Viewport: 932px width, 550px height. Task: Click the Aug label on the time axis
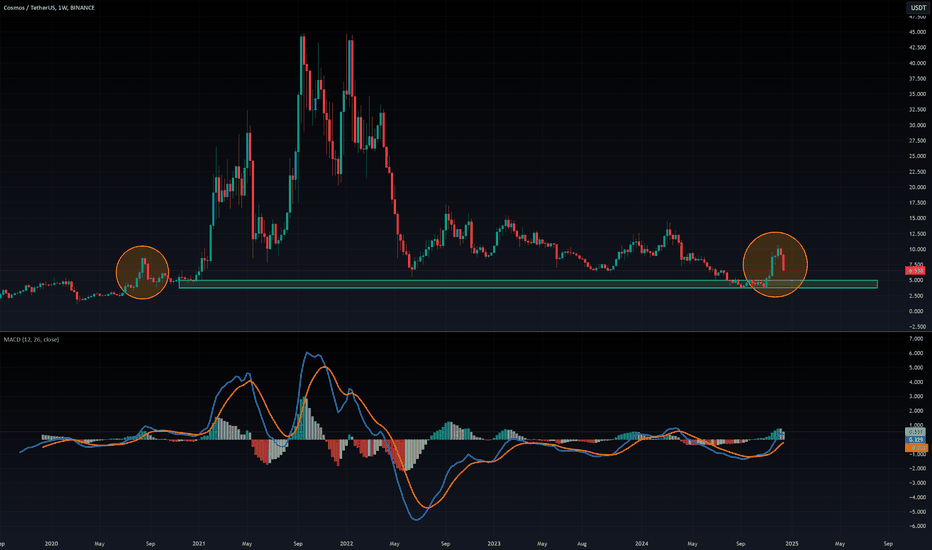(x=582, y=543)
